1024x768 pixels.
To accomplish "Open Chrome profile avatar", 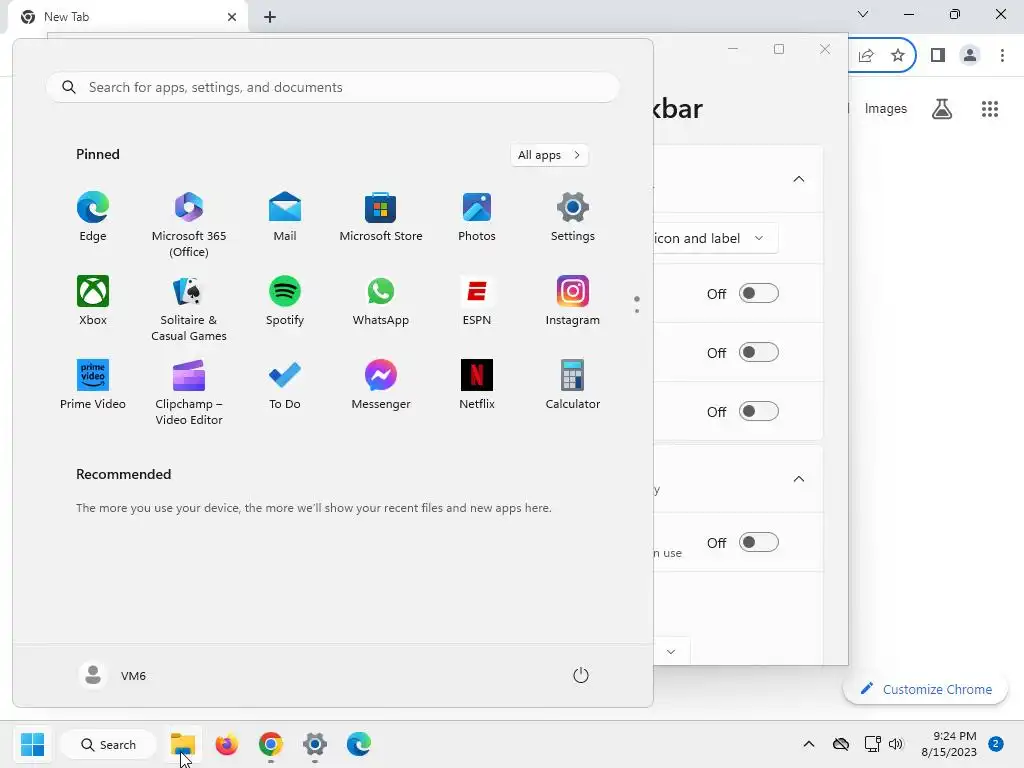I will pos(970,56).
